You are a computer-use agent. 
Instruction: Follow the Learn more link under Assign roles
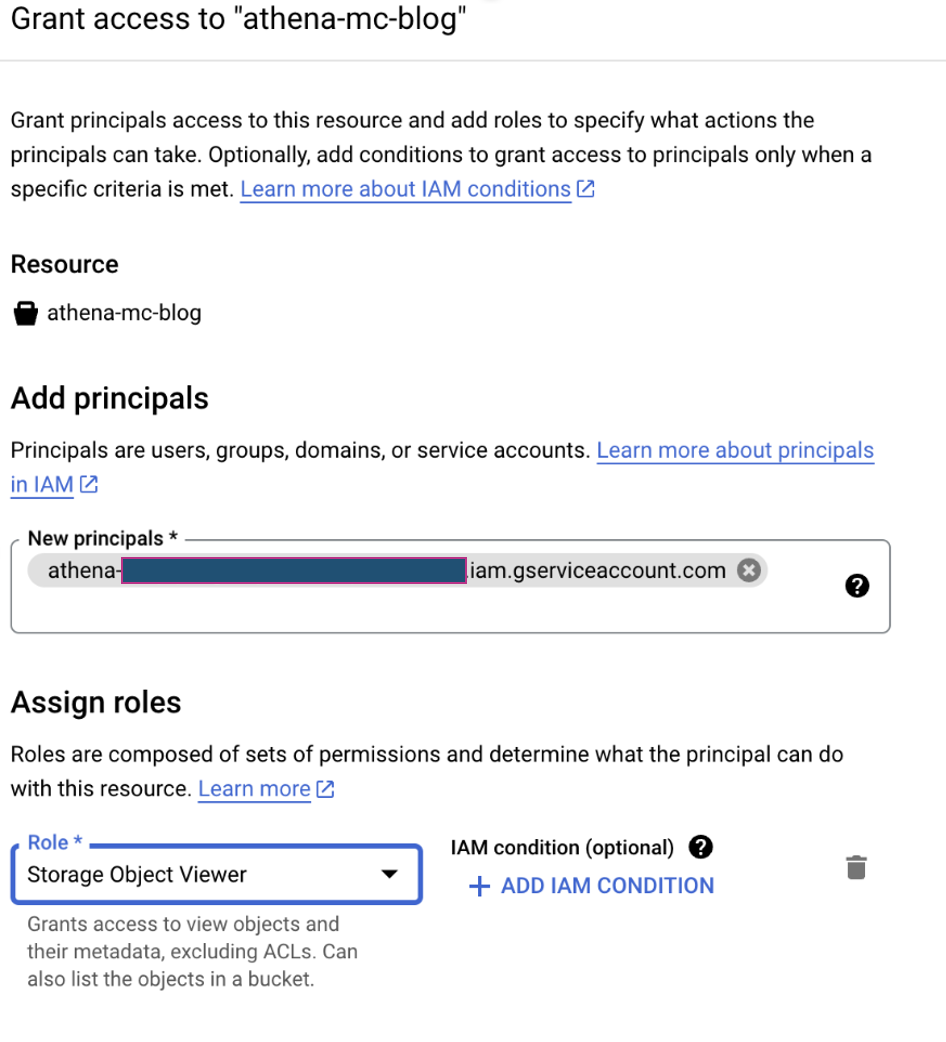[254, 789]
